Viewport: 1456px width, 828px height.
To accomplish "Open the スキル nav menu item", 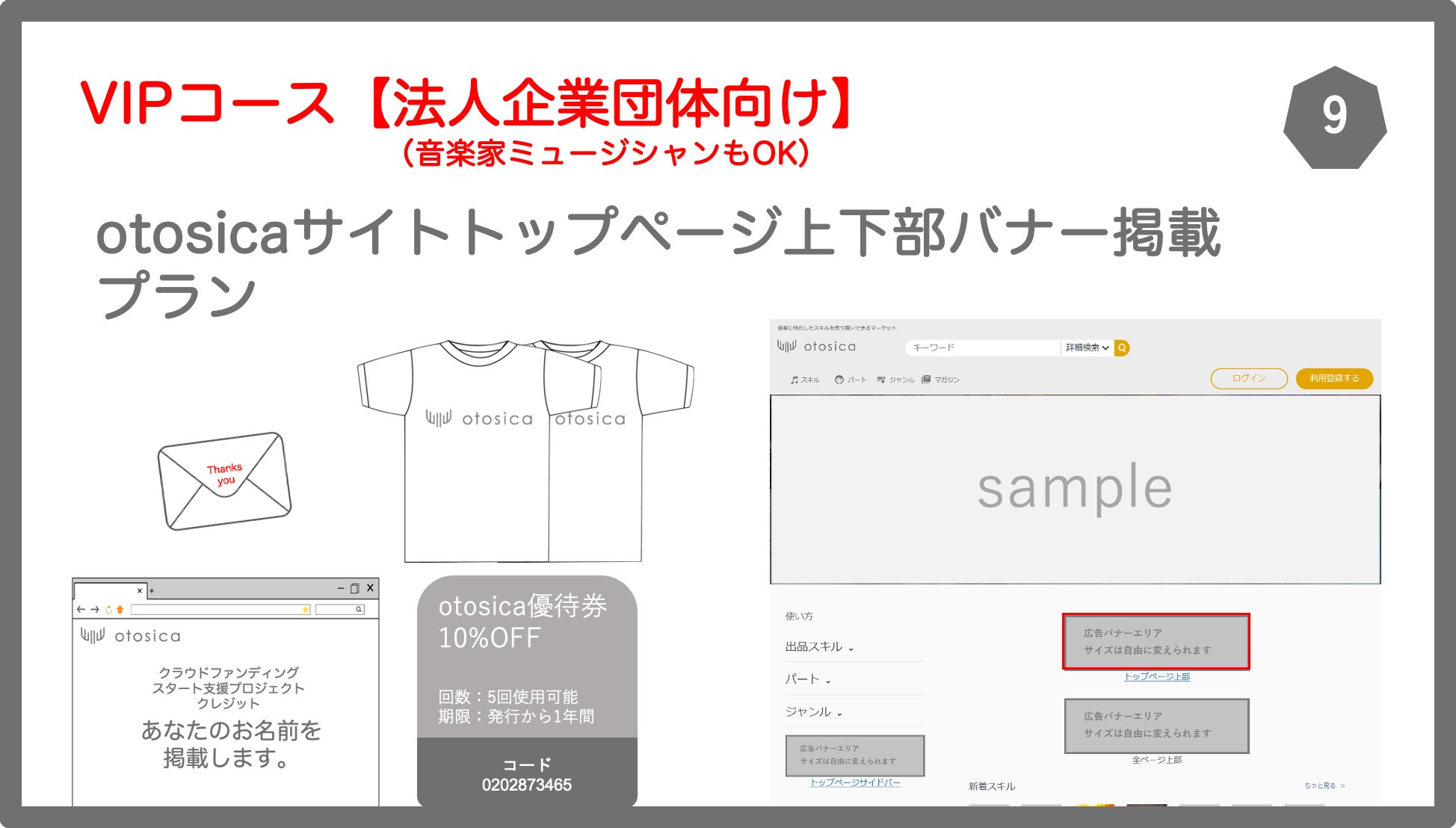I will pos(805,380).
